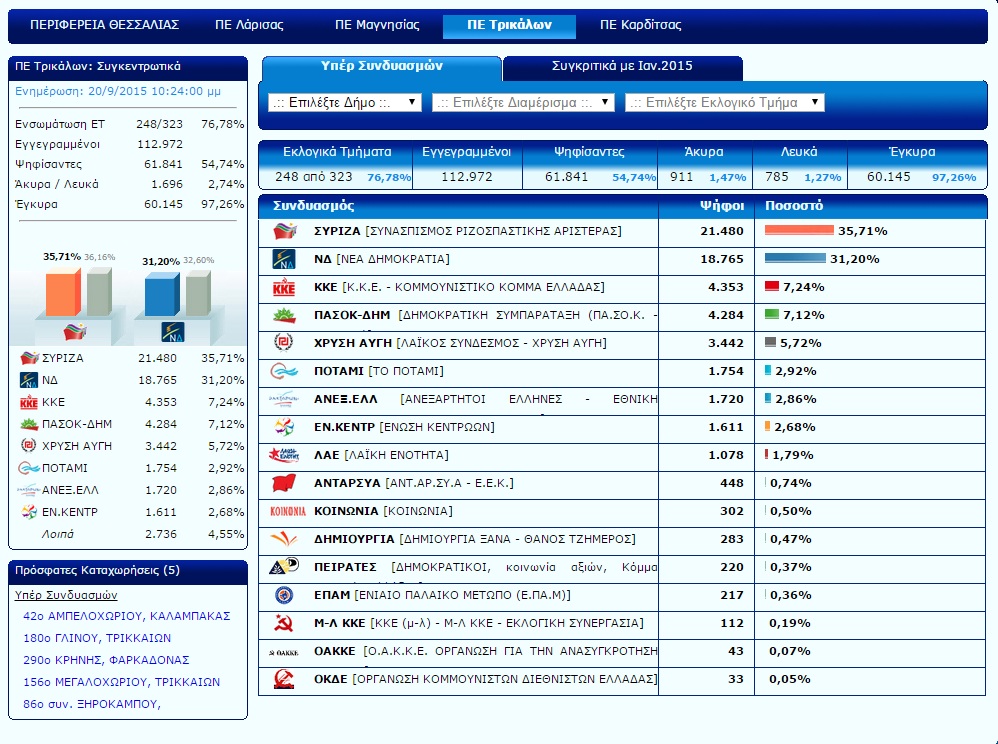
Task: Select the ΠΕ Τρικάλων menu item
Action: point(509,25)
